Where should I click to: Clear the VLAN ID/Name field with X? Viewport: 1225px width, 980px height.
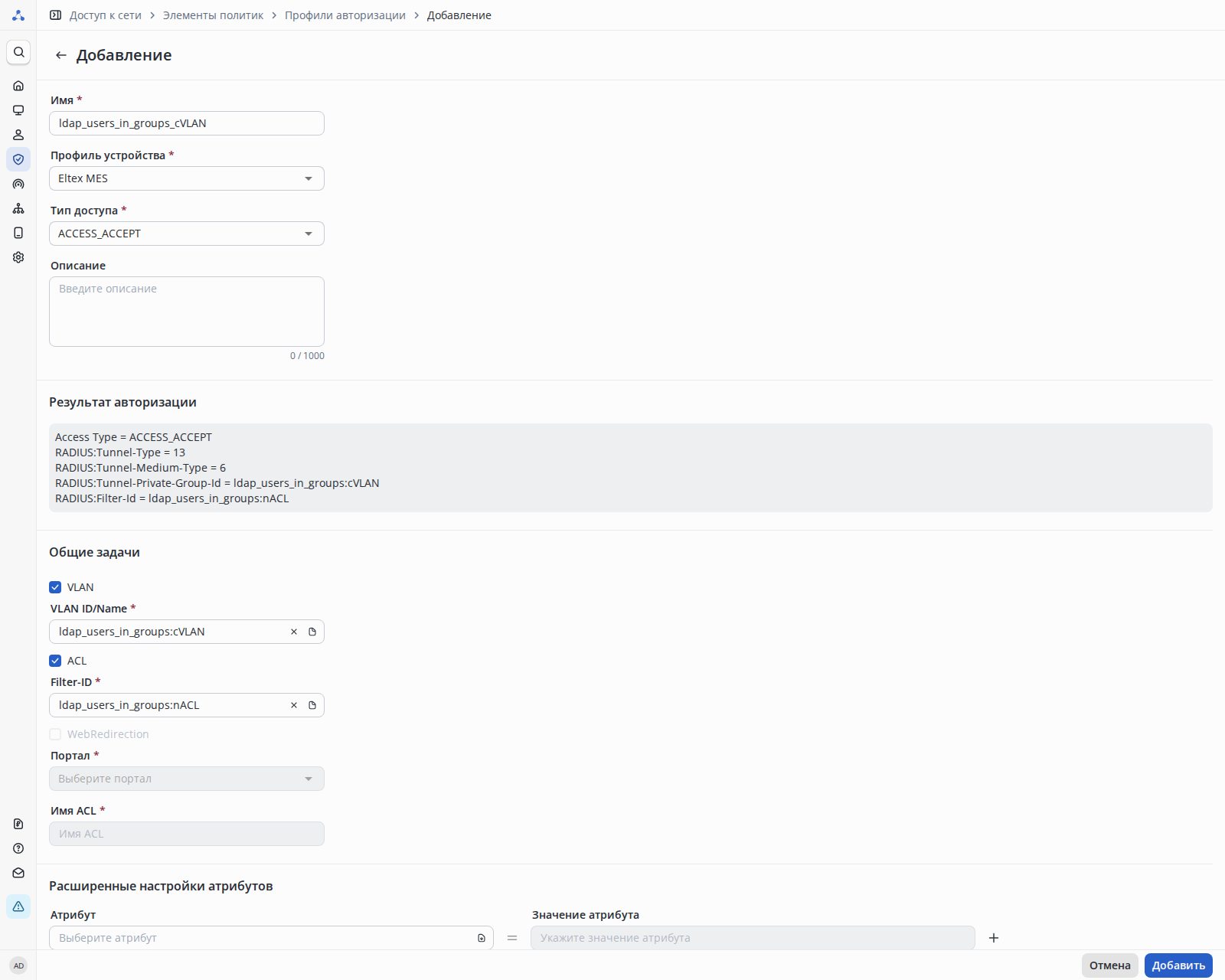[x=294, y=632]
